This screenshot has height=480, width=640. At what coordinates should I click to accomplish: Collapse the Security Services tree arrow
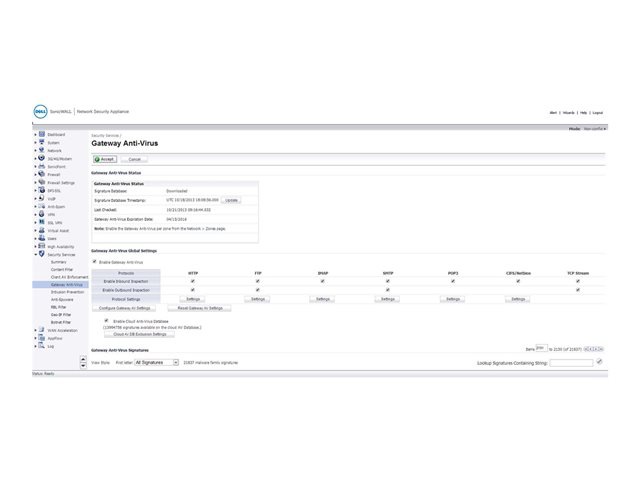[x=36, y=255]
